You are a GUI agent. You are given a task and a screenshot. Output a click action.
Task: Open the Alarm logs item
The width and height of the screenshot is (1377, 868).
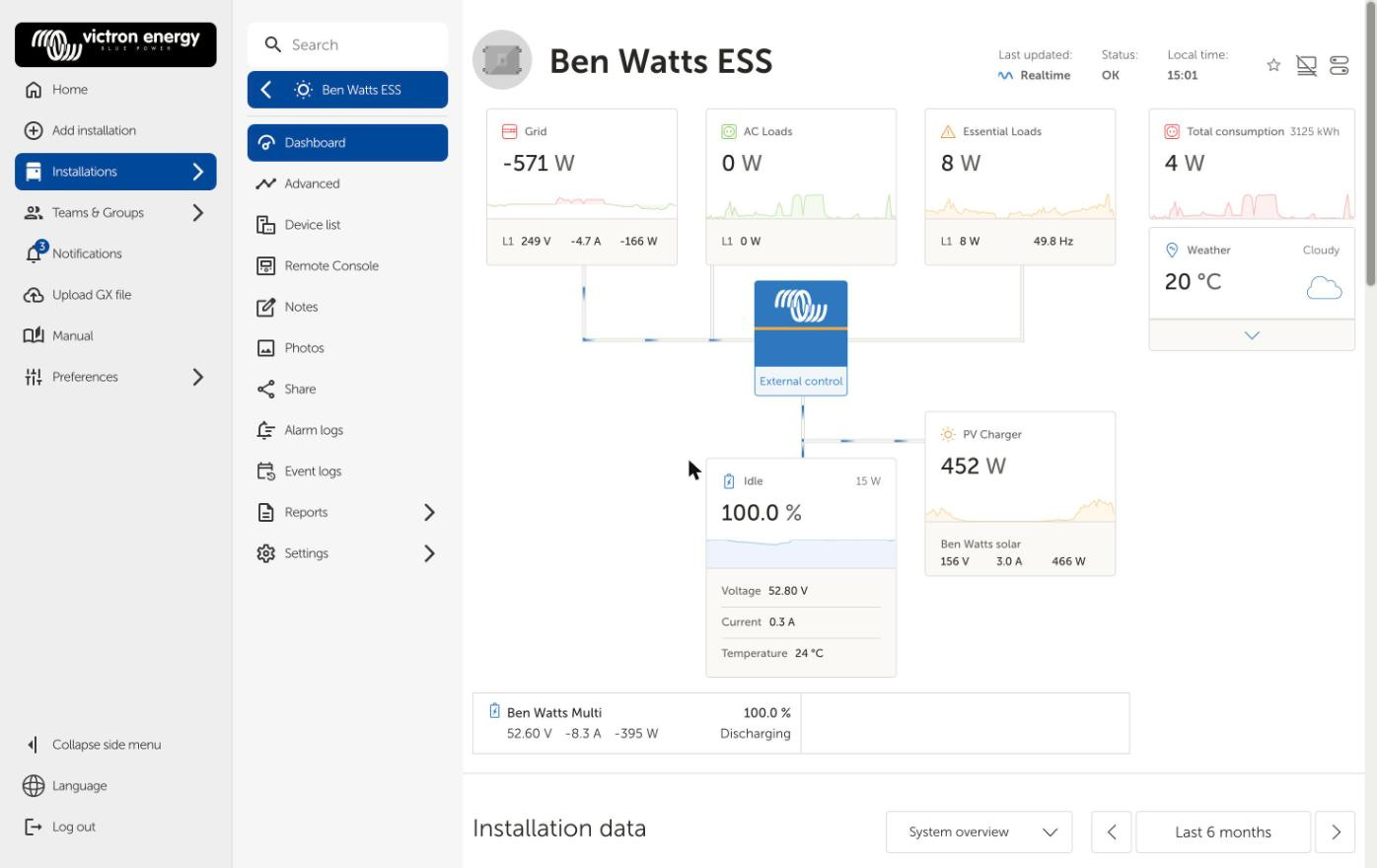(x=347, y=430)
